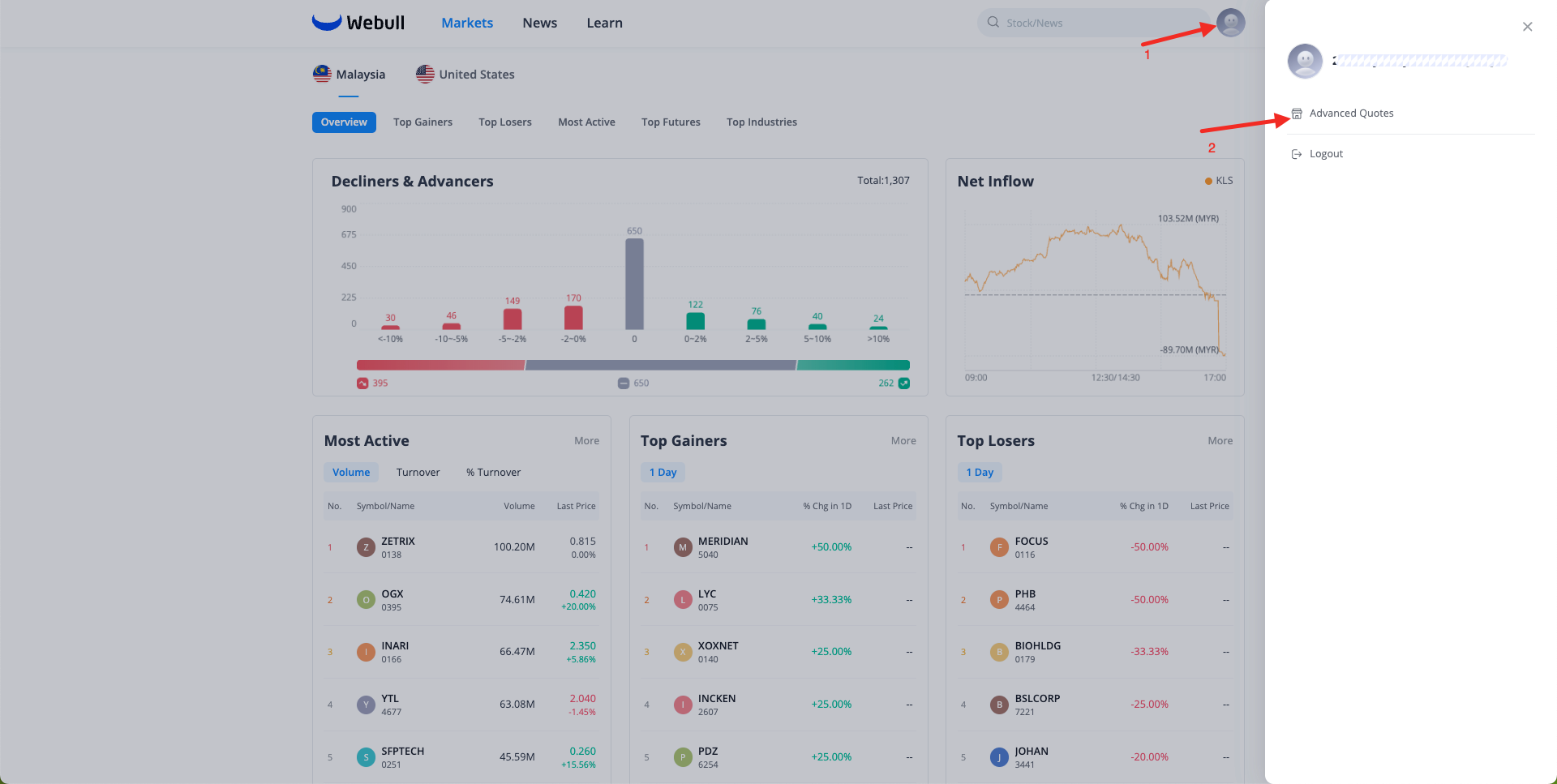
Task: Click the "+50.00%" change for MERIDIAN
Action: 831,547
